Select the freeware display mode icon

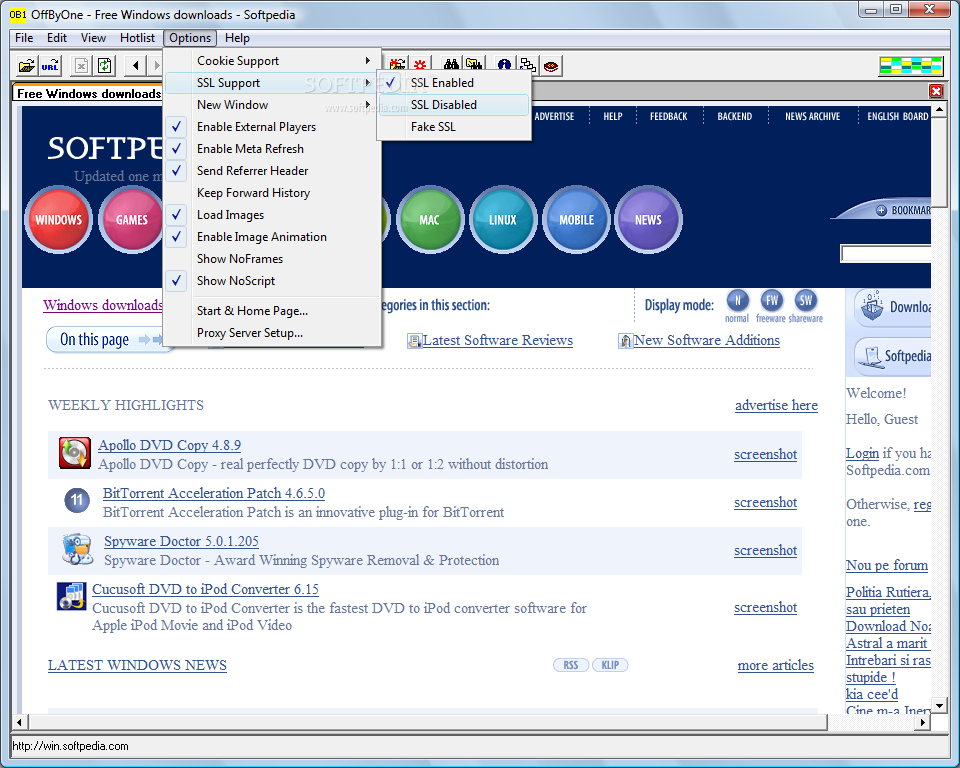click(771, 301)
